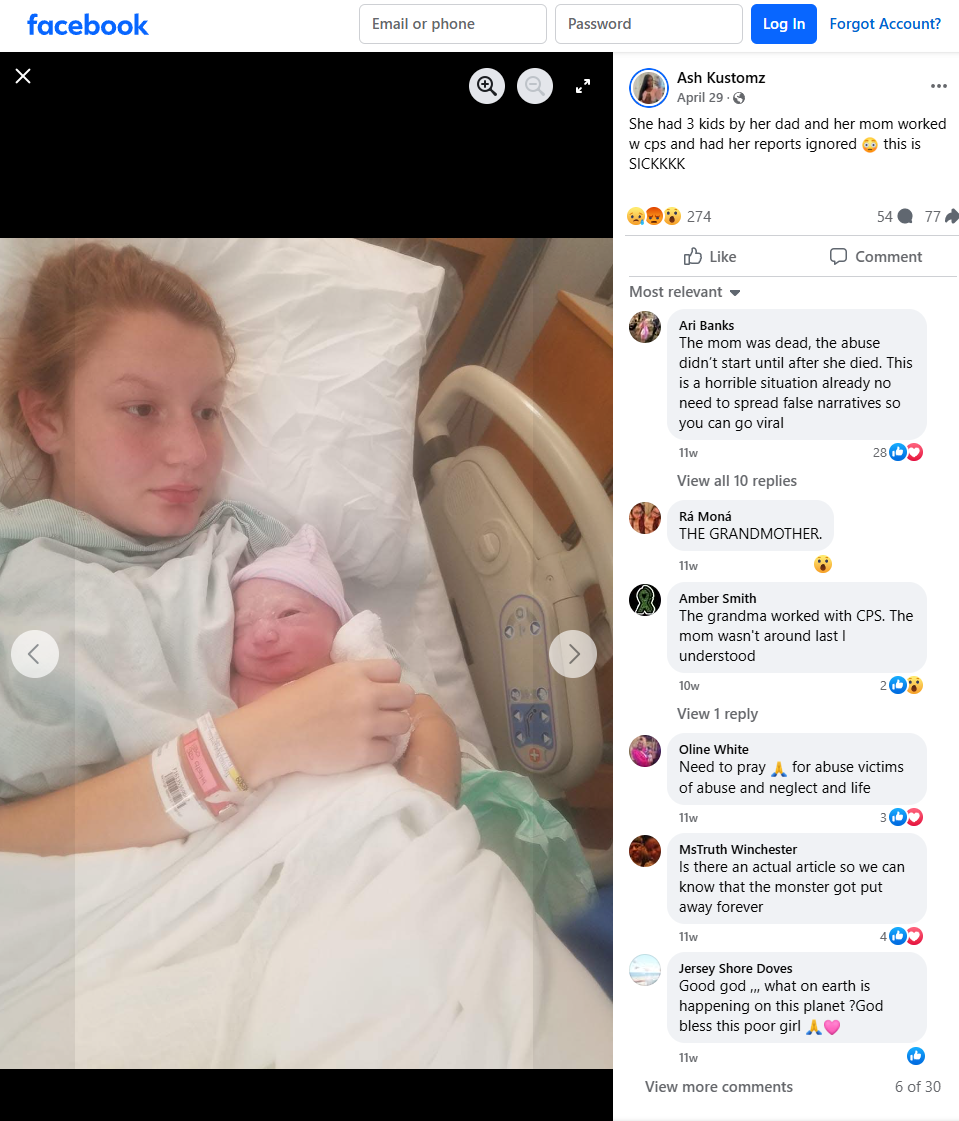Click the Email or phone field

pyautogui.click(x=453, y=24)
